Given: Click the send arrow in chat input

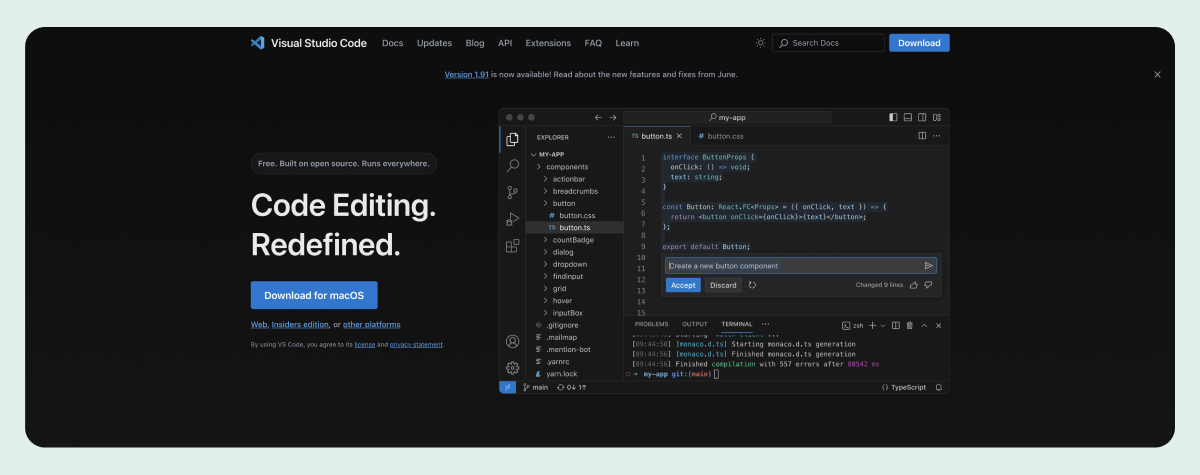Looking at the screenshot, I should pos(928,266).
